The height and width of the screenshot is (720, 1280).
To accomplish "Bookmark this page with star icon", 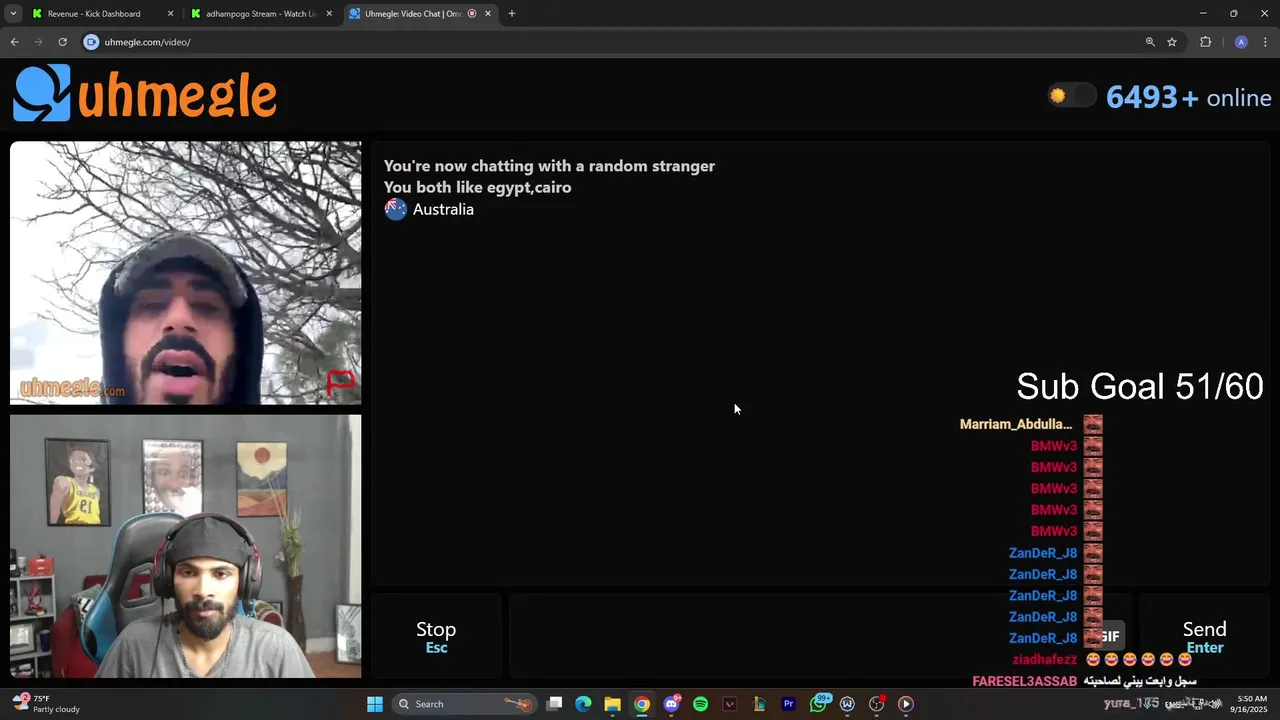I will [x=1172, y=42].
